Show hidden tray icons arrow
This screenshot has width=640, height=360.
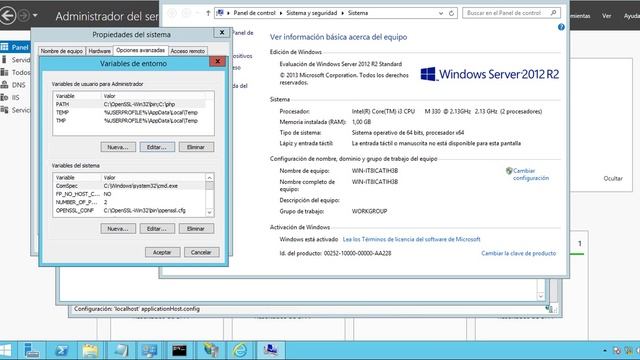(604, 351)
